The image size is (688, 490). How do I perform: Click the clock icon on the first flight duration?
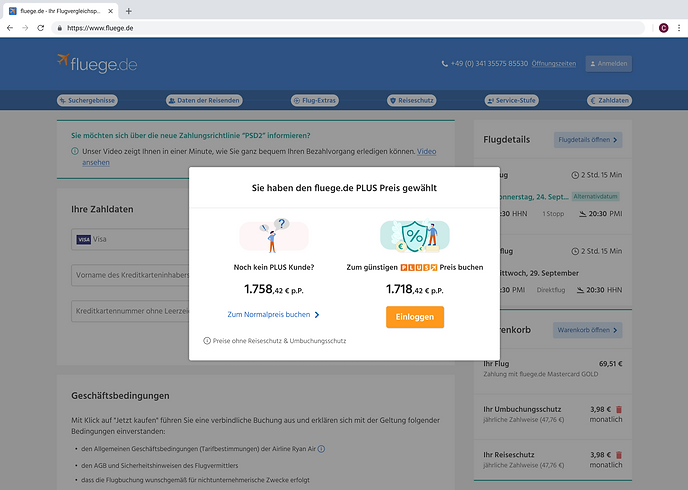click(575, 175)
